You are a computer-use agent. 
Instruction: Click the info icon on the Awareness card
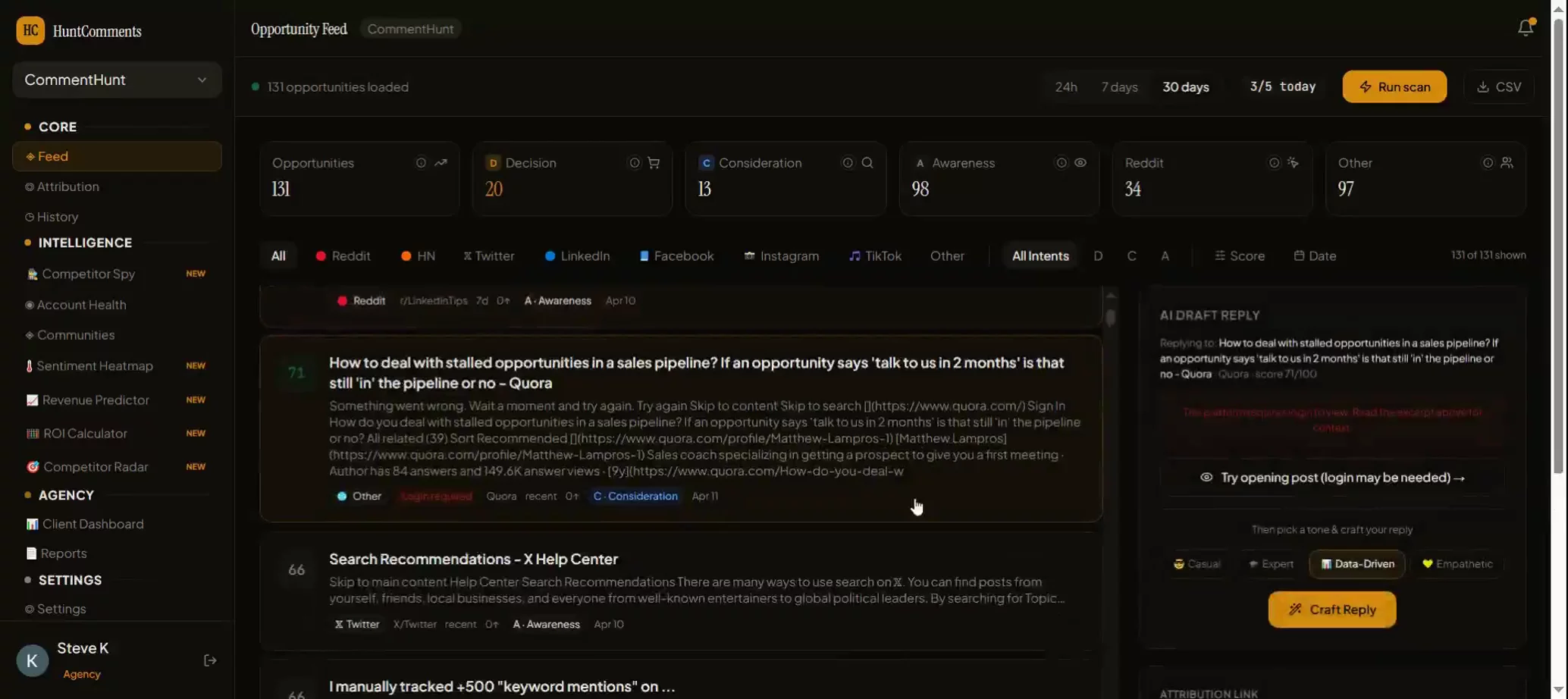[x=1061, y=163]
